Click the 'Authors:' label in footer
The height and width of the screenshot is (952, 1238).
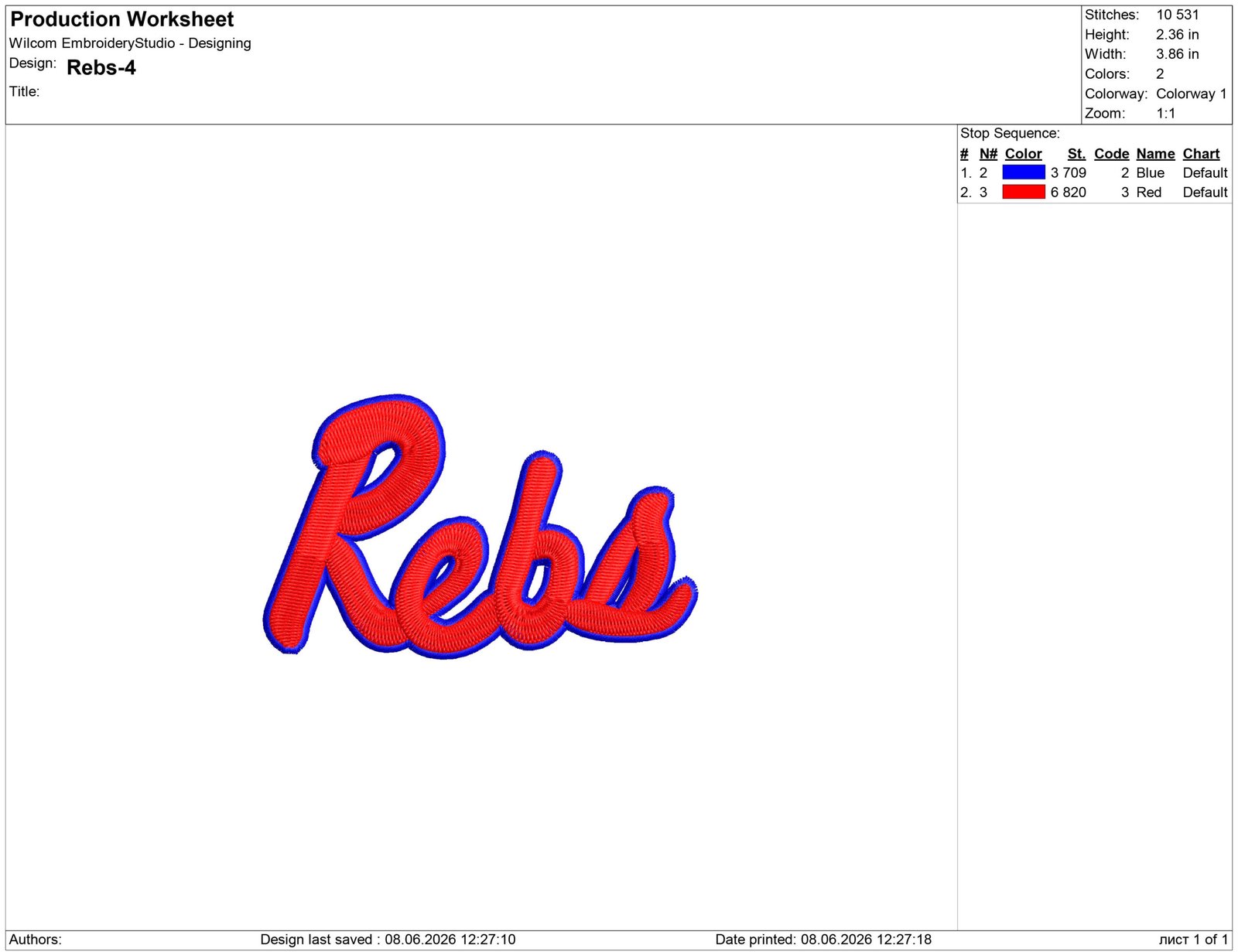pos(36,940)
